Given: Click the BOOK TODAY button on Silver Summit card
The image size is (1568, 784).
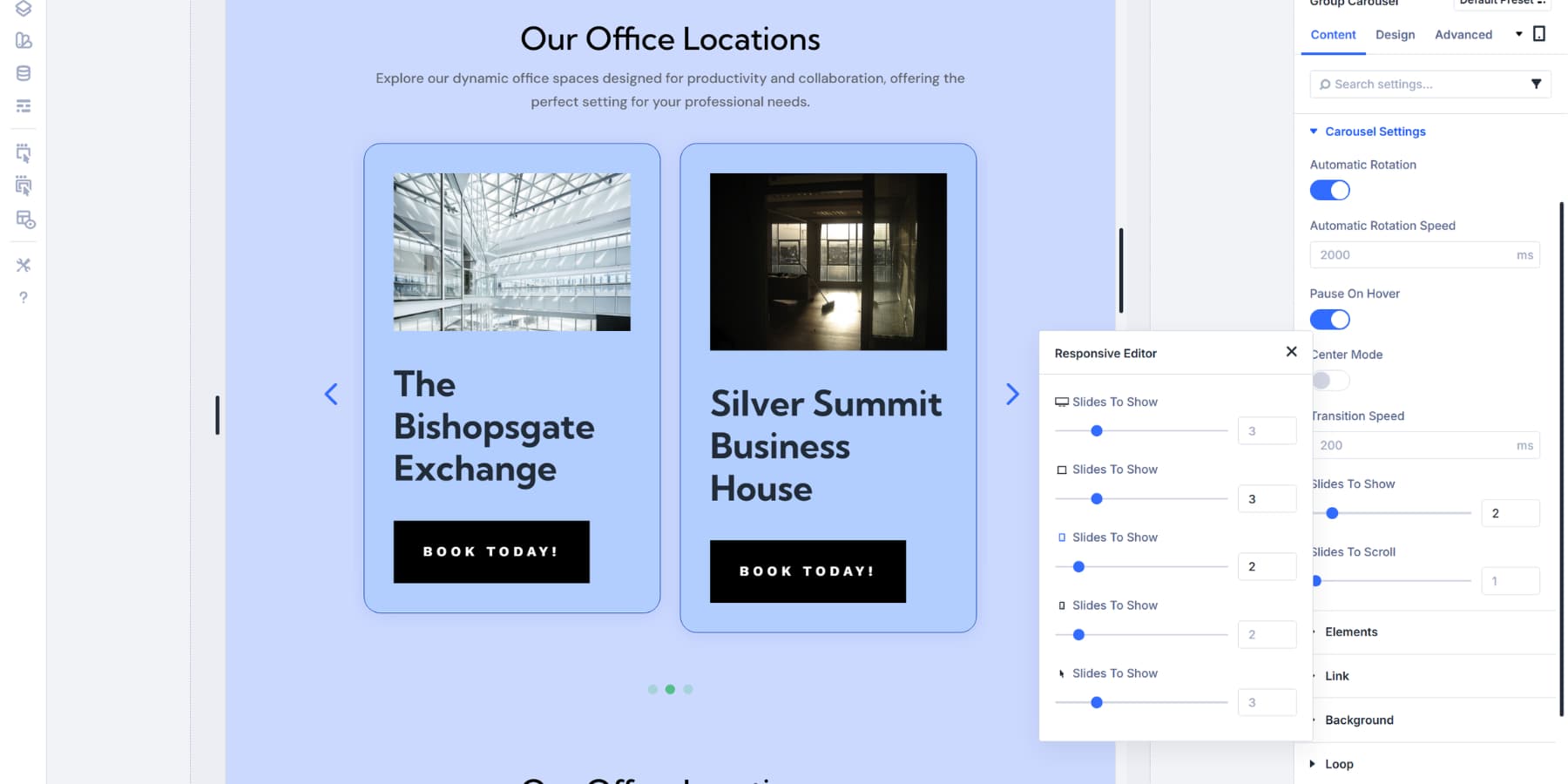Looking at the screenshot, I should point(807,571).
